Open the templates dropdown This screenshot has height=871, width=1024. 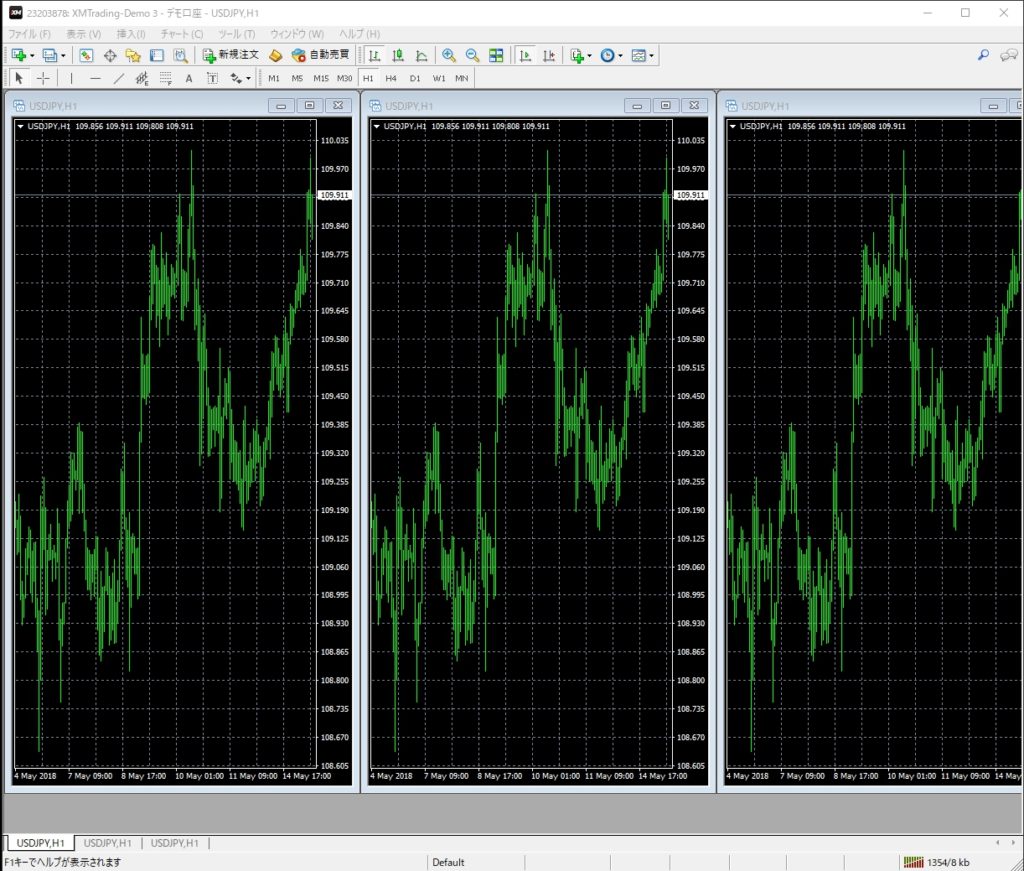pos(652,56)
